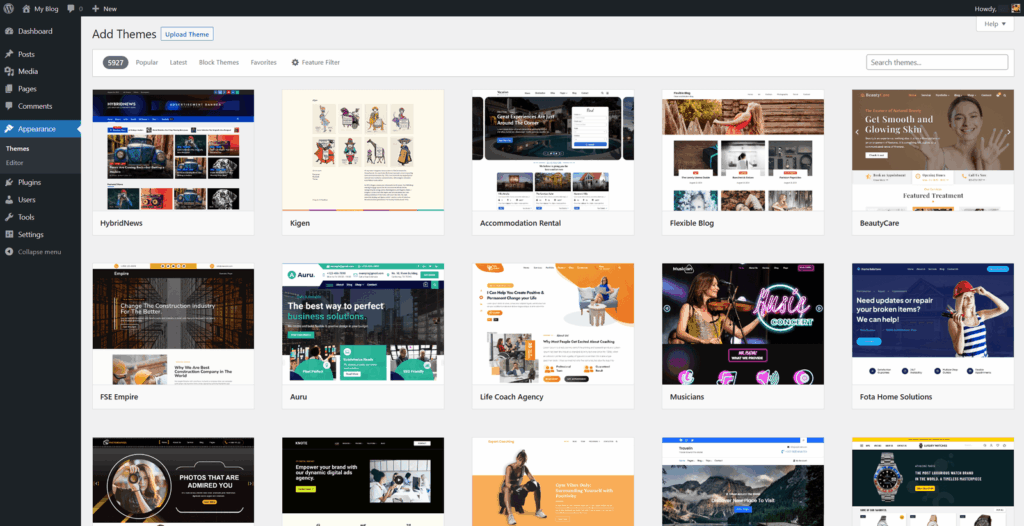The width and height of the screenshot is (1024, 526).
Task: Open Dashboard from the sidebar
Action: 34,31
